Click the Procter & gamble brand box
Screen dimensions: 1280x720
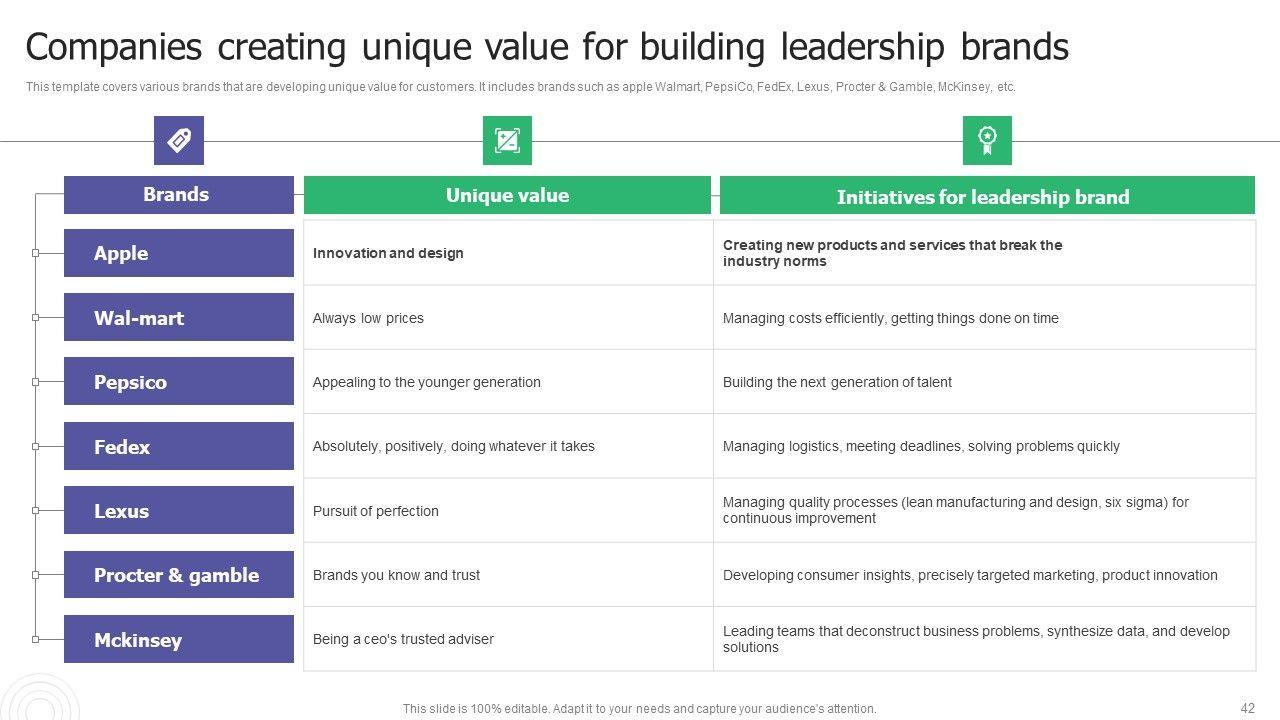178,575
